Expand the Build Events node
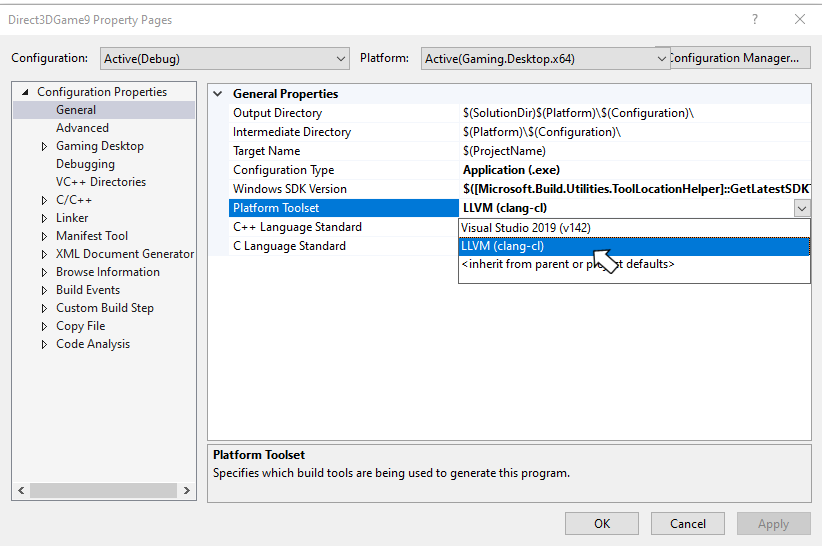Image resolution: width=826 pixels, height=548 pixels. (44, 290)
